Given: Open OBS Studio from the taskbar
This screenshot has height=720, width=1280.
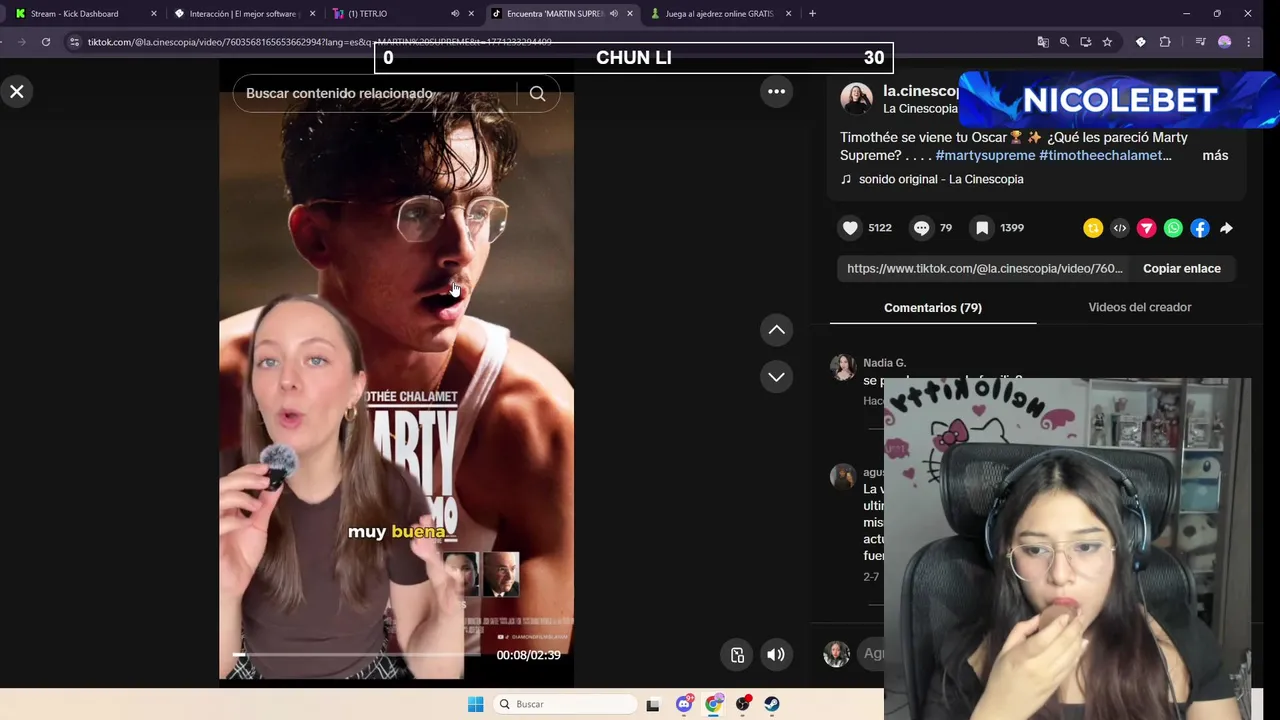Looking at the screenshot, I should click(743, 704).
